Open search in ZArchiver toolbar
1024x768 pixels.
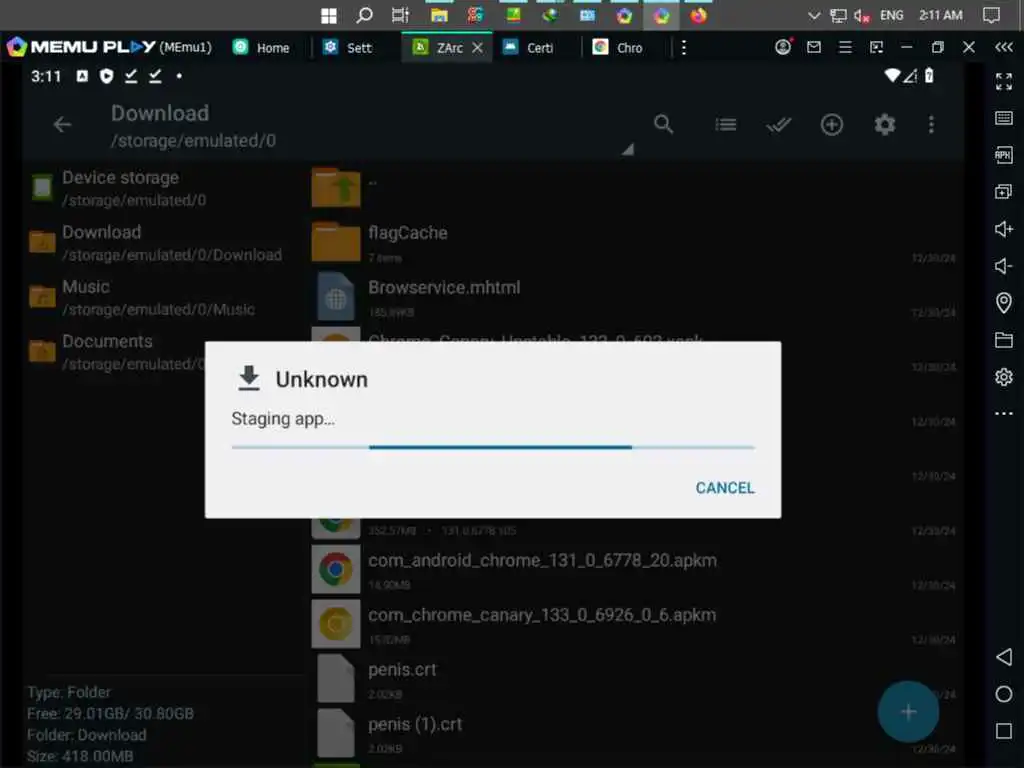pos(663,124)
